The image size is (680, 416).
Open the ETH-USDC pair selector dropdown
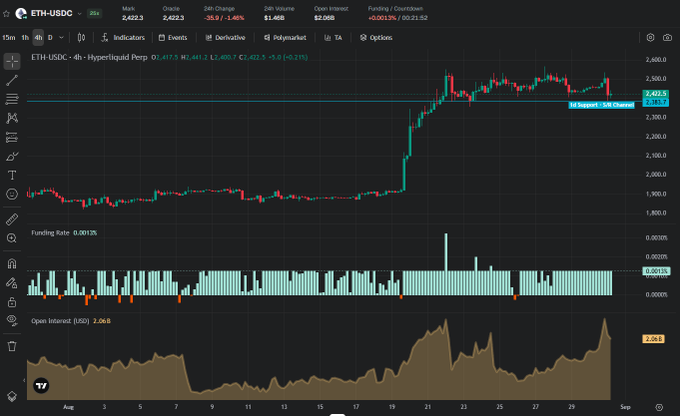pyautogui.click(x=79, y=13)
